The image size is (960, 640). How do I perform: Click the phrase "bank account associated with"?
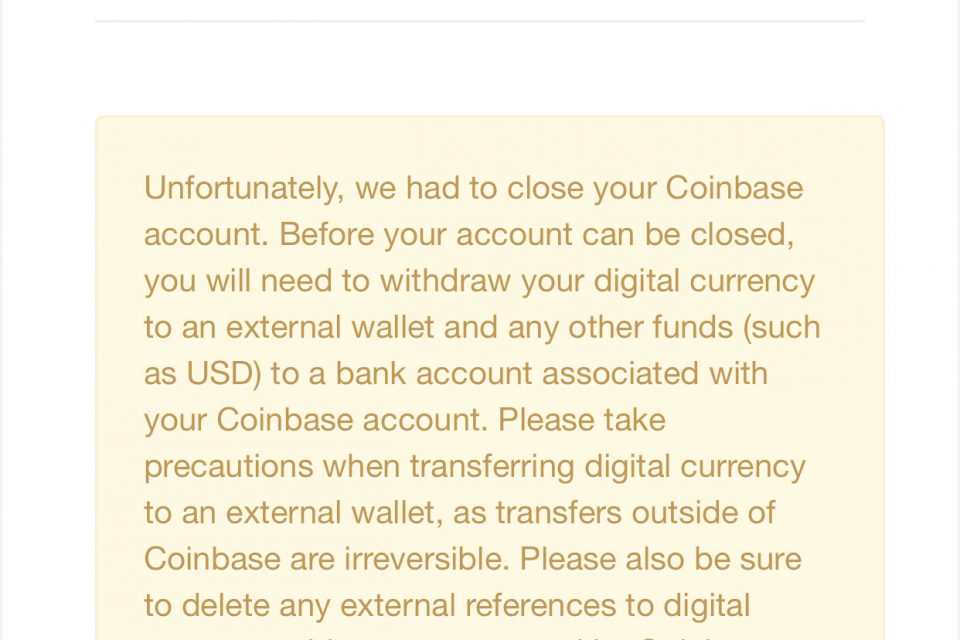[551, 374]
